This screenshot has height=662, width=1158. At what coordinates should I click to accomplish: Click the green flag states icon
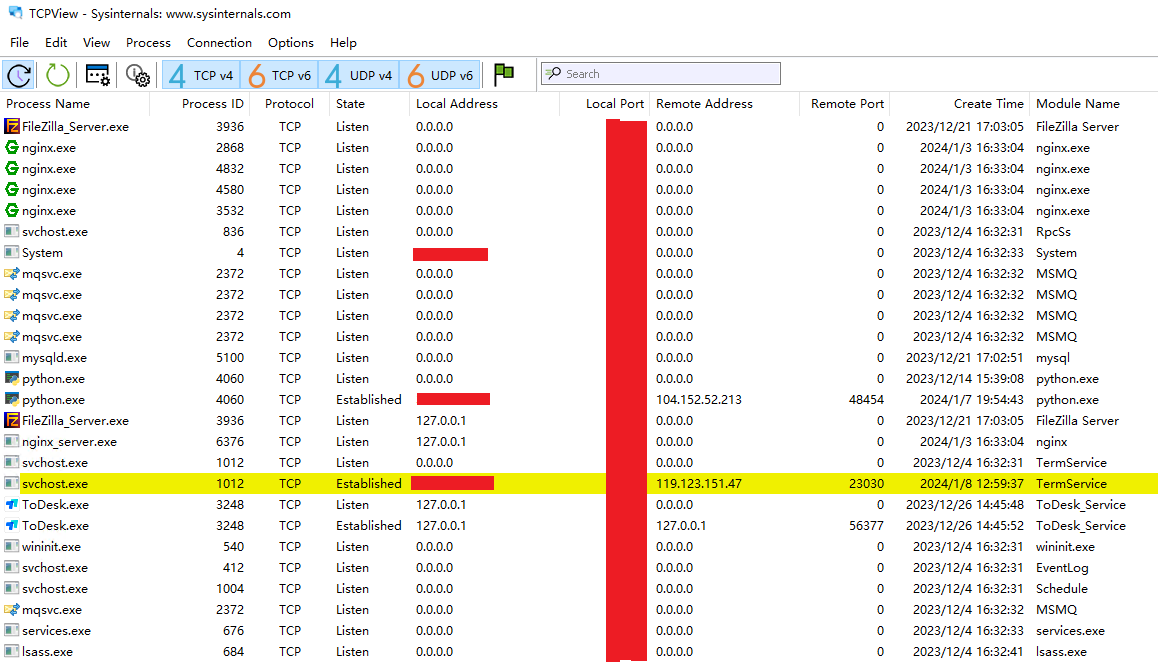[504, 74]
